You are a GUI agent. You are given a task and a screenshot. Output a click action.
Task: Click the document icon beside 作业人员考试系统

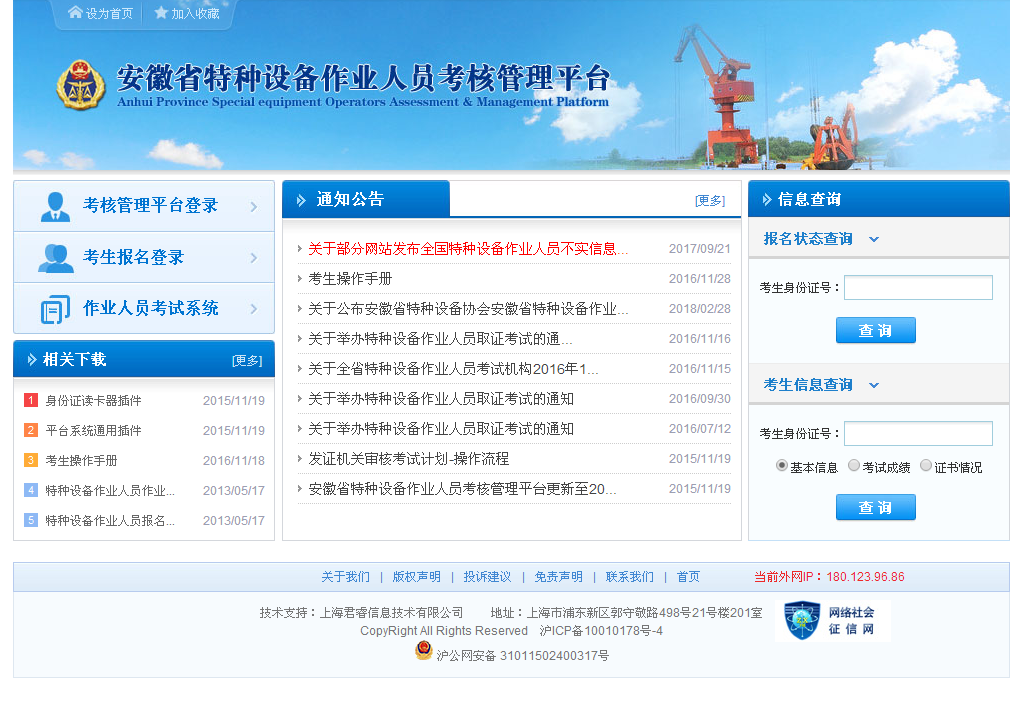pos(55,309)
